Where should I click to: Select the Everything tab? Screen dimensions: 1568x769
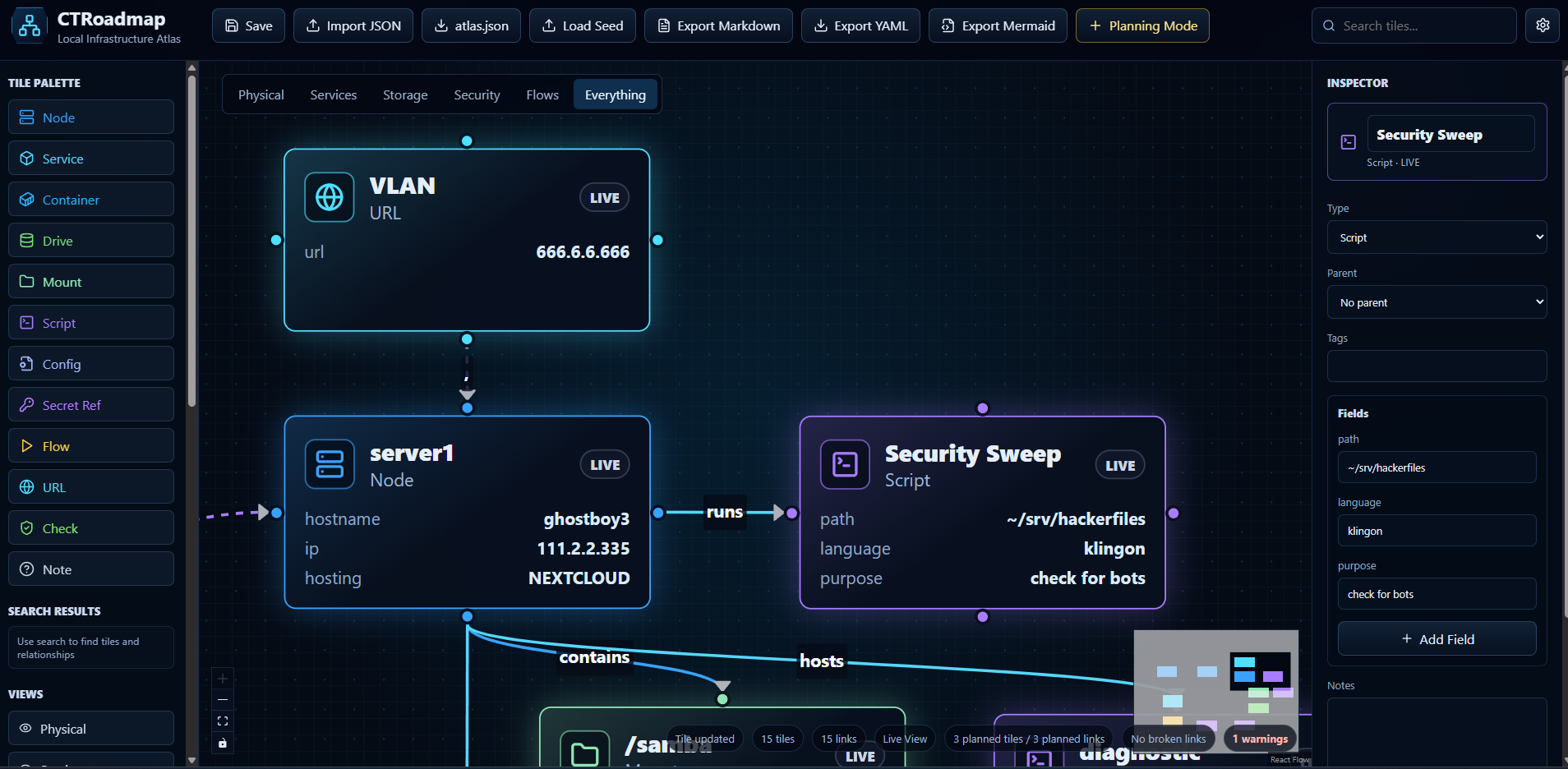click(616, 95)
